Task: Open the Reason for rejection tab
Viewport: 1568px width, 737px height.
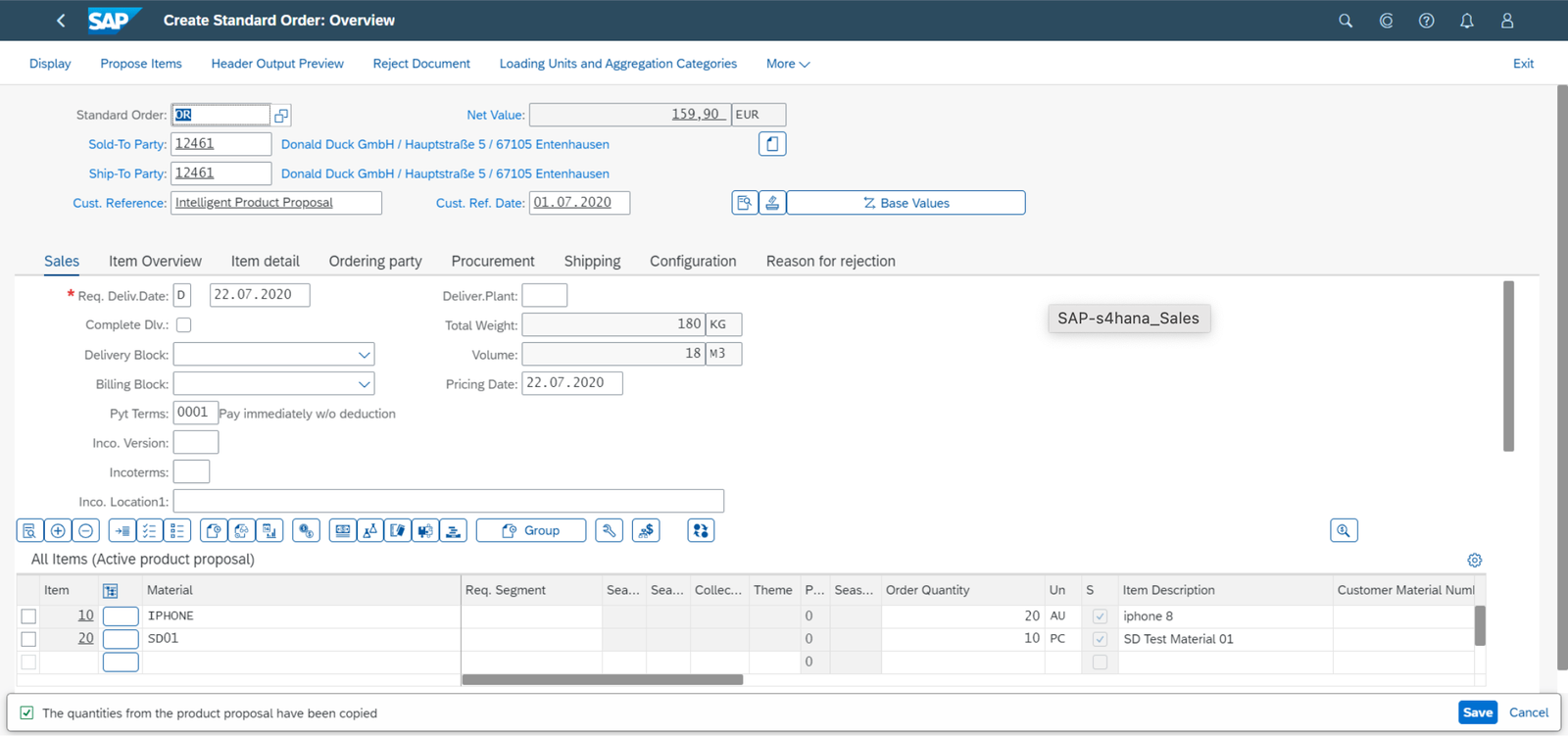Action: (831, 262)
